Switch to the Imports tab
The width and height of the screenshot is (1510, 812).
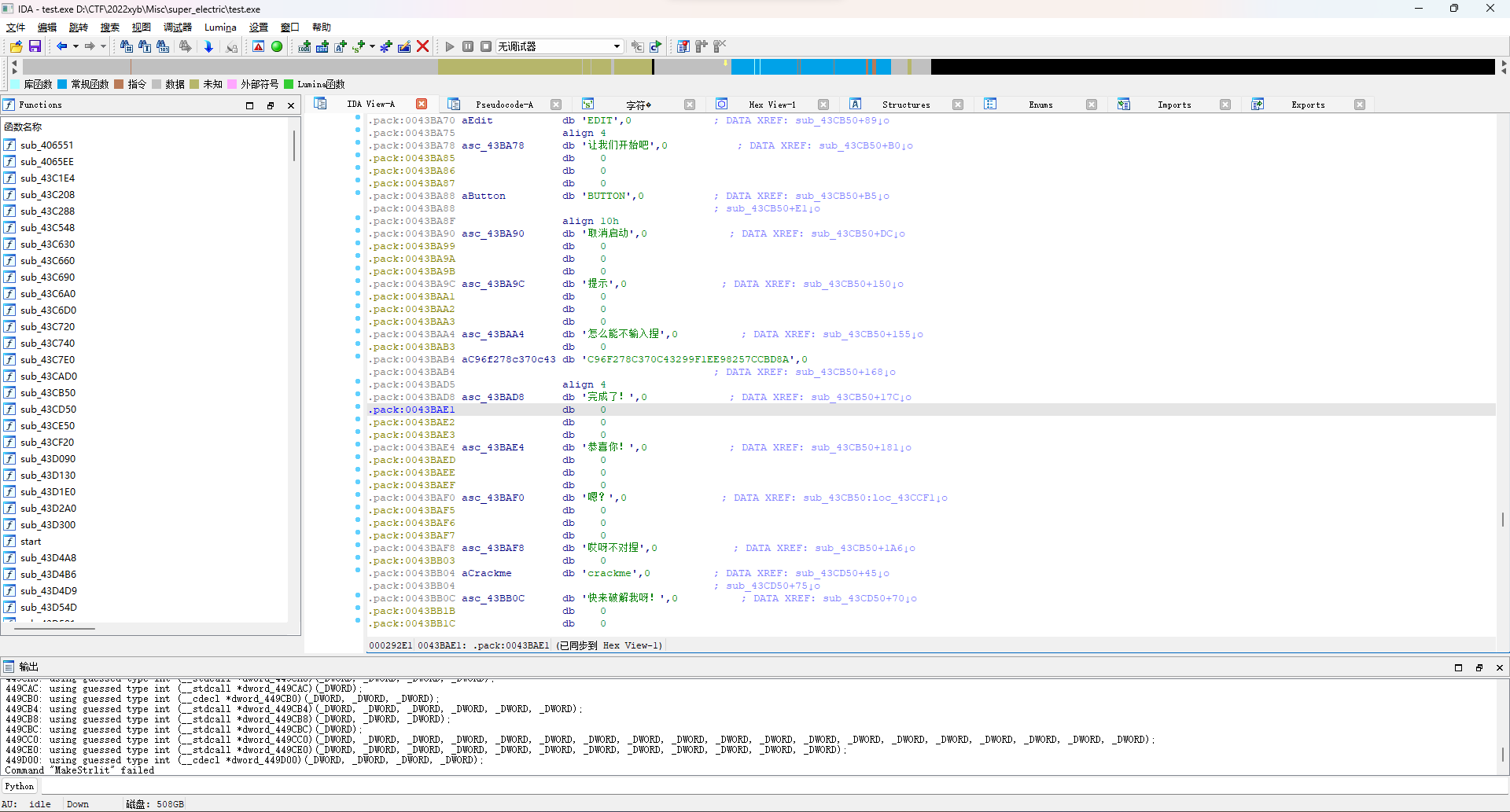(x=1174, y=105)
